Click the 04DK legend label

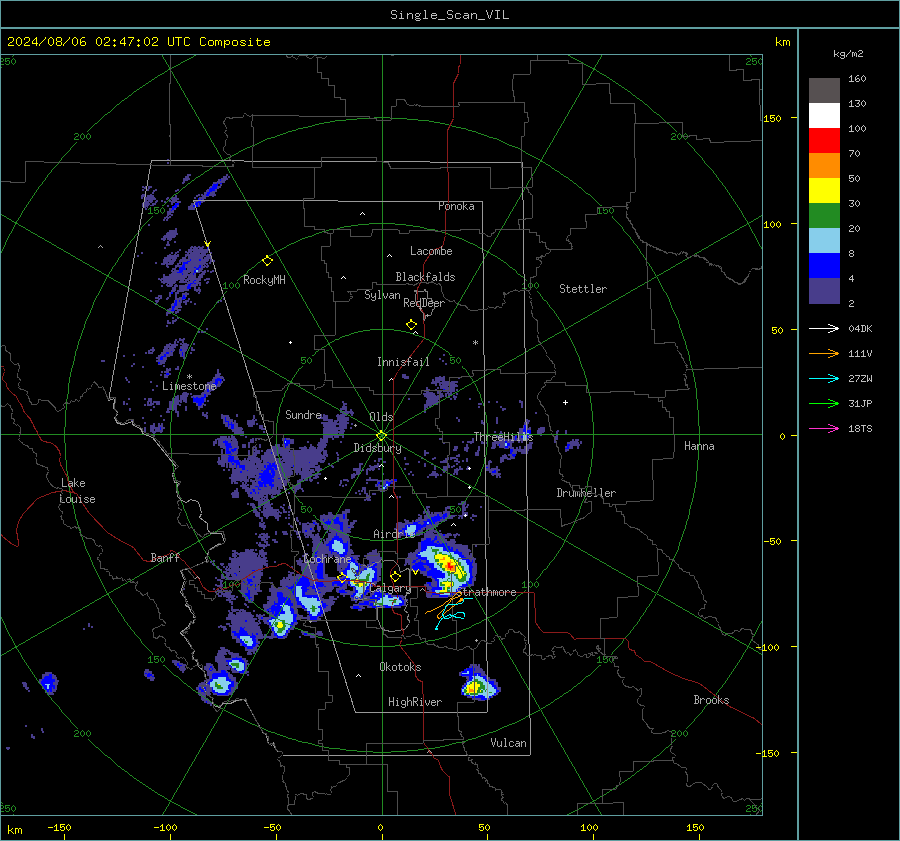click(x=860, y=328)
